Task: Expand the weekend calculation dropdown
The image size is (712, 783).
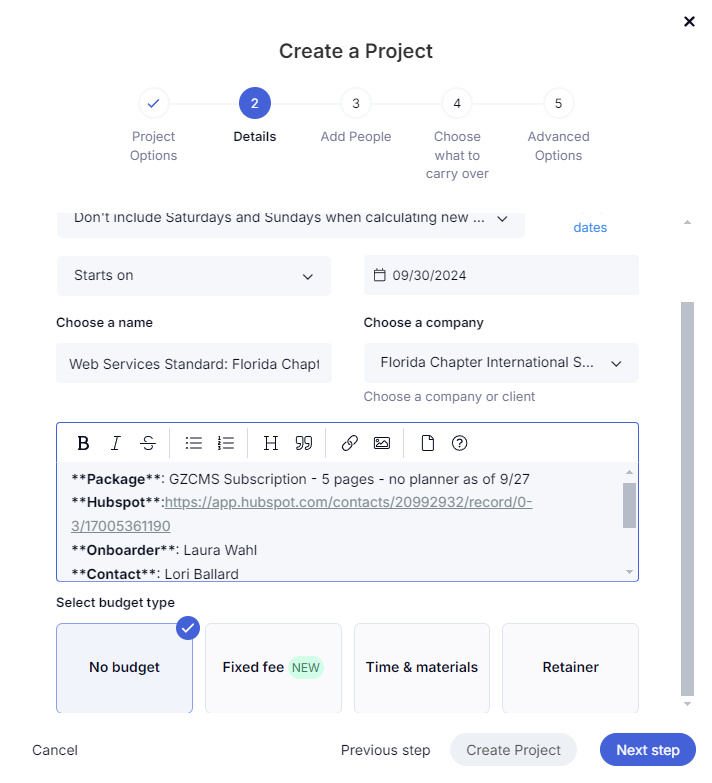Action: click(x=291, y=218)
